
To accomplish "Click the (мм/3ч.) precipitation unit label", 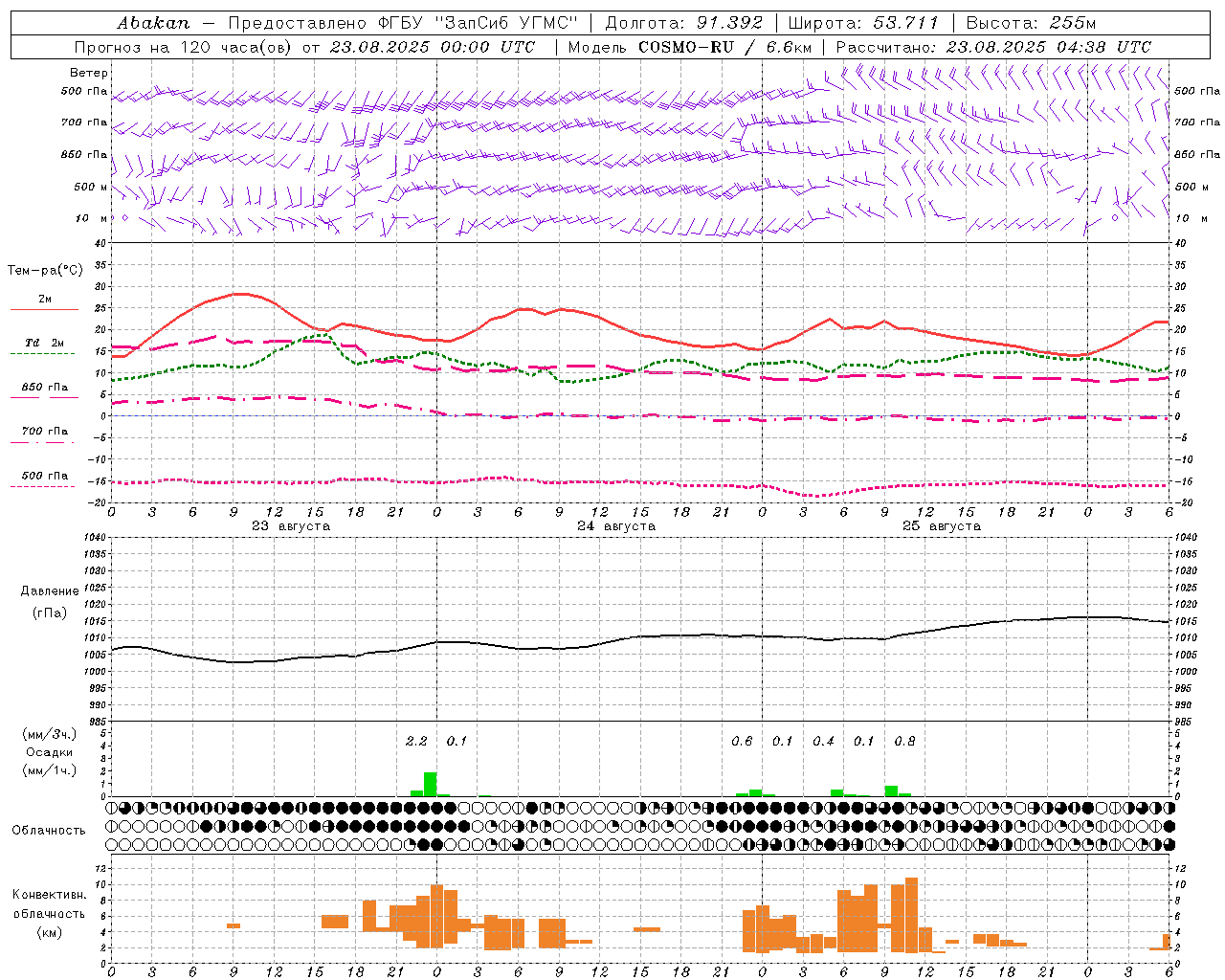I will (x=50, y=735).
